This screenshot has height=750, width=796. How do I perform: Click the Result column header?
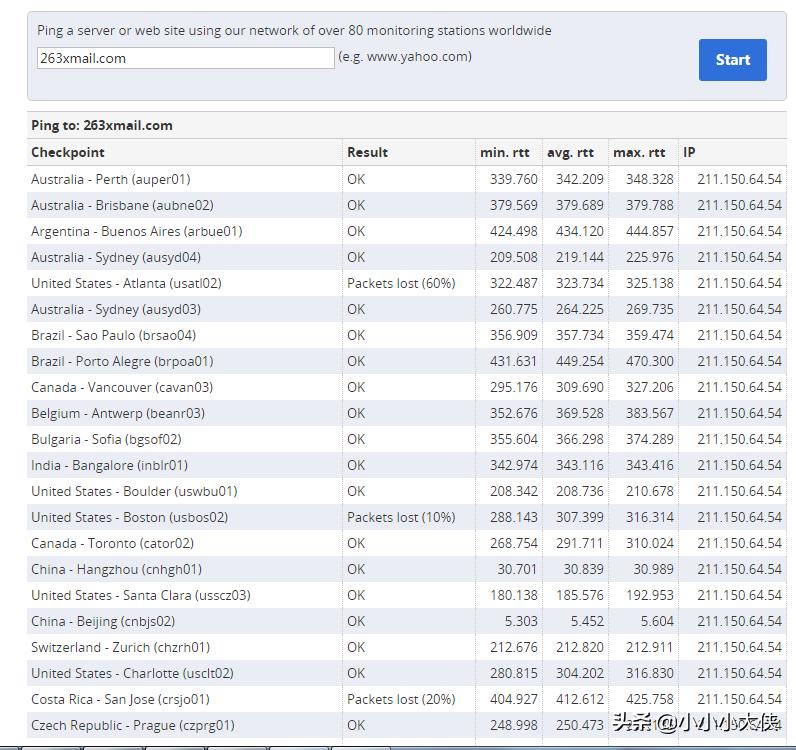pyautogui.click(x=367, y=152)
